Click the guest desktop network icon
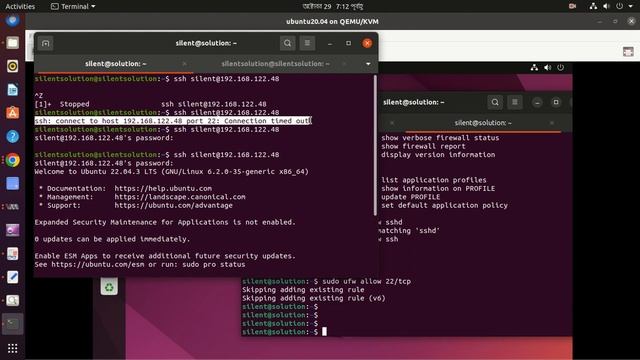 (534, 68)
